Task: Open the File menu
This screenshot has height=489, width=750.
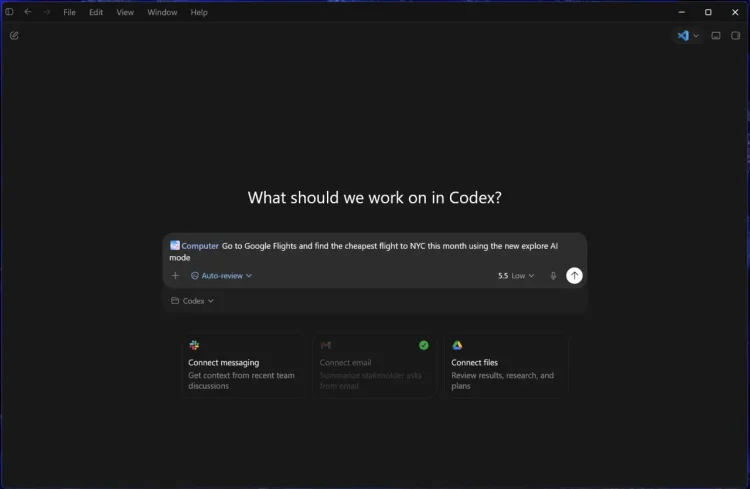Action: point(69,12)
